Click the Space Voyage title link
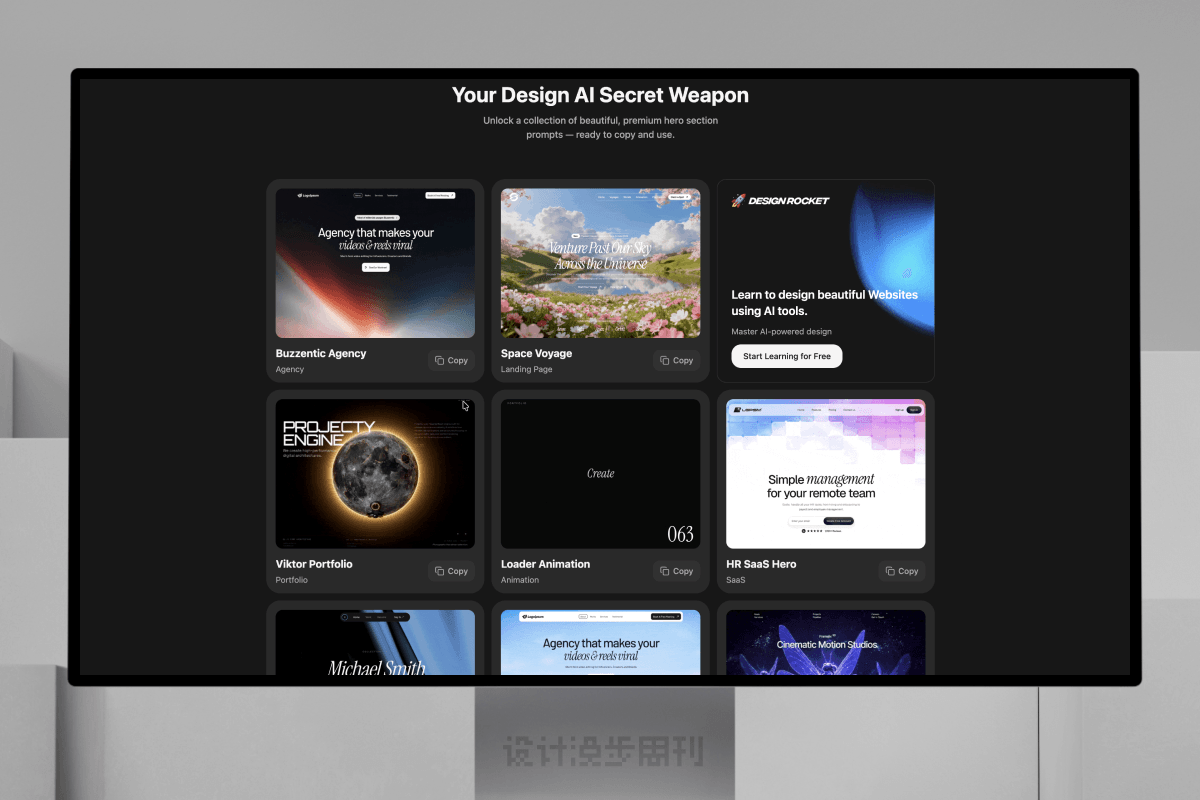The width and height of the screenshot is (1200, 800). (536, 354)
